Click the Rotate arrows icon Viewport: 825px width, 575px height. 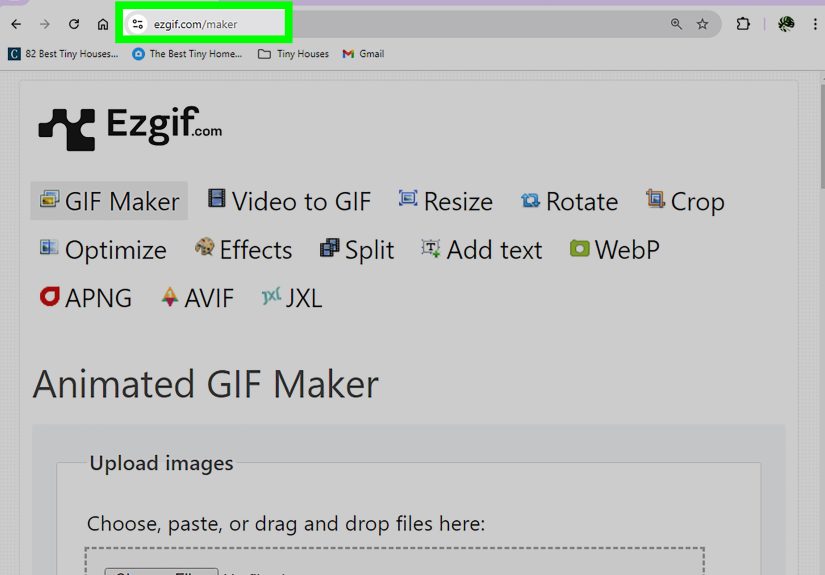pos(530,200)
